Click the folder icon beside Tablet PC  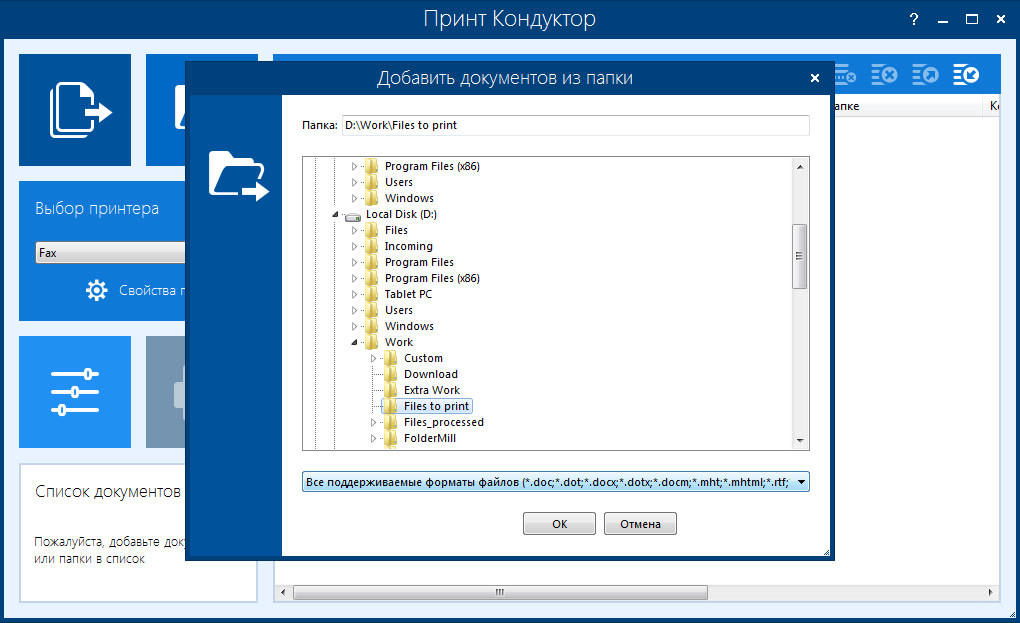tap(372, 295)
